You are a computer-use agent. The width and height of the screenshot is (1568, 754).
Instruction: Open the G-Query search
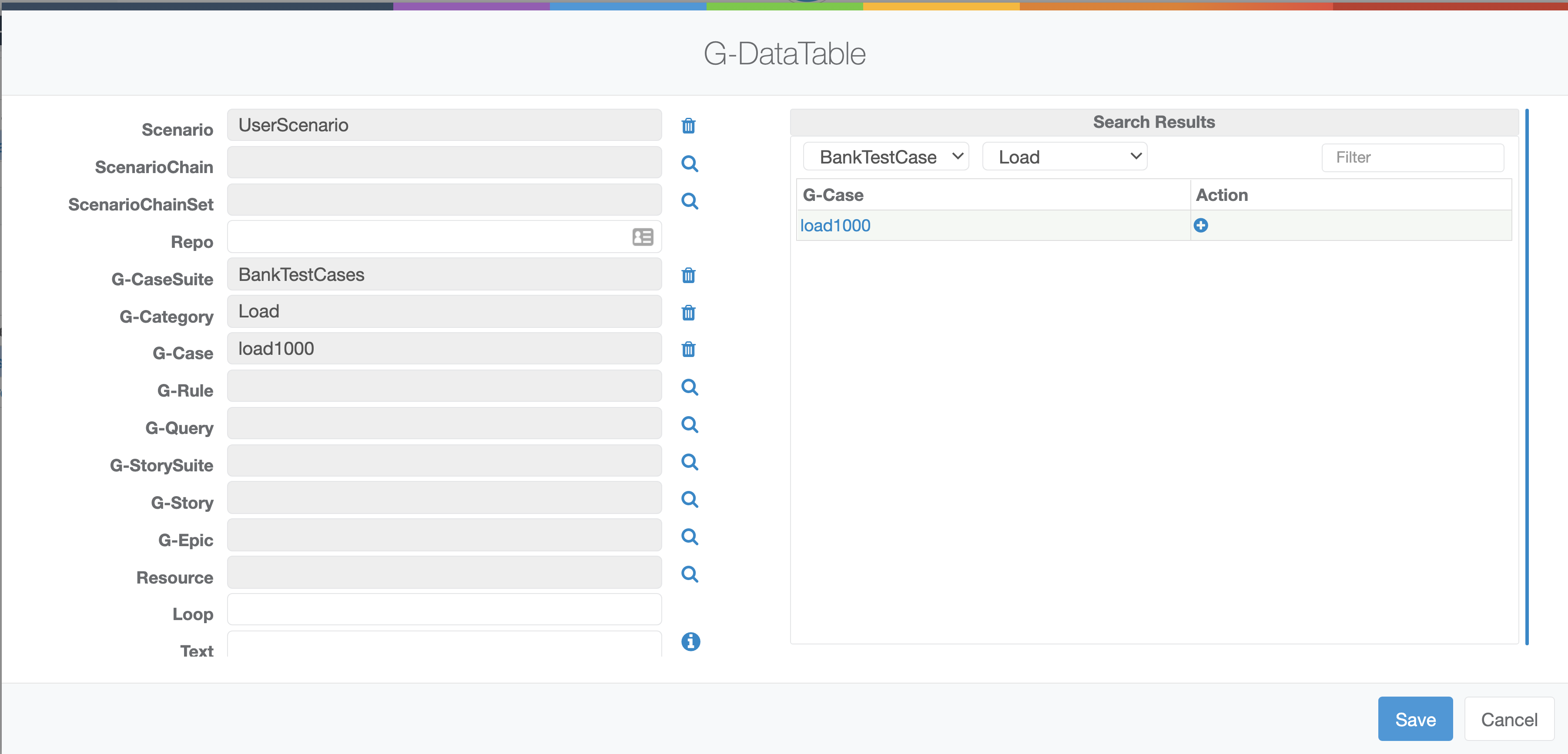point(689,424)
